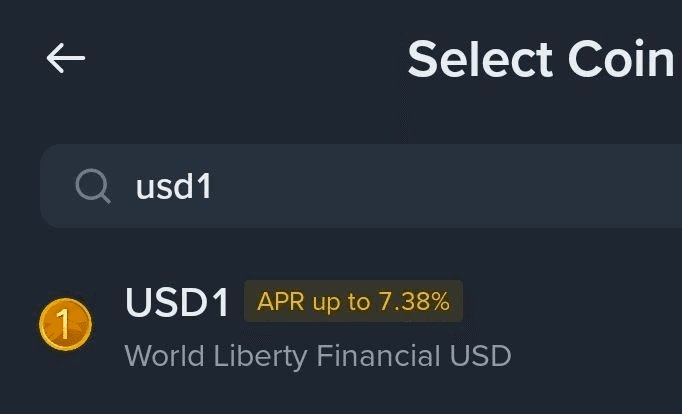Select the USD1 coin name
682x414 pixels.
[178, 302]
